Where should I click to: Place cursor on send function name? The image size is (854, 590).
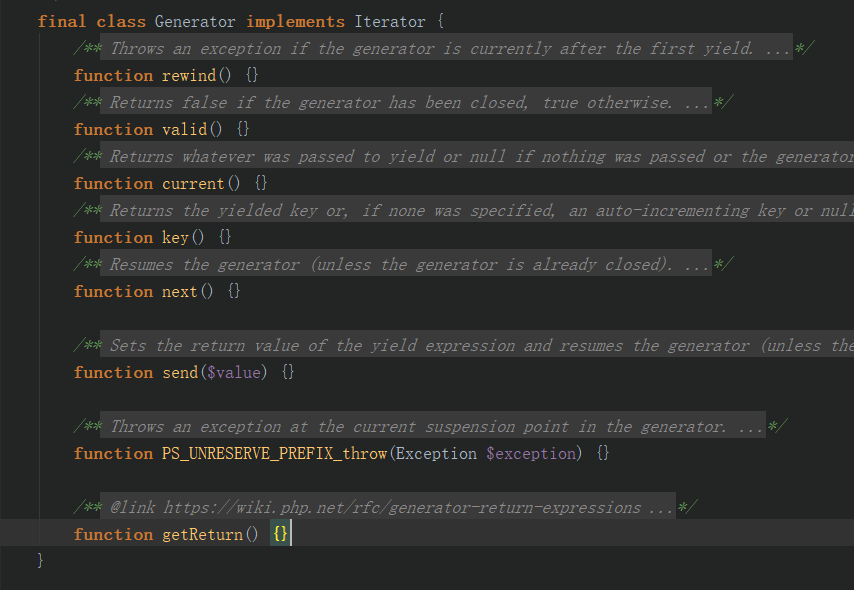point(180,372)
